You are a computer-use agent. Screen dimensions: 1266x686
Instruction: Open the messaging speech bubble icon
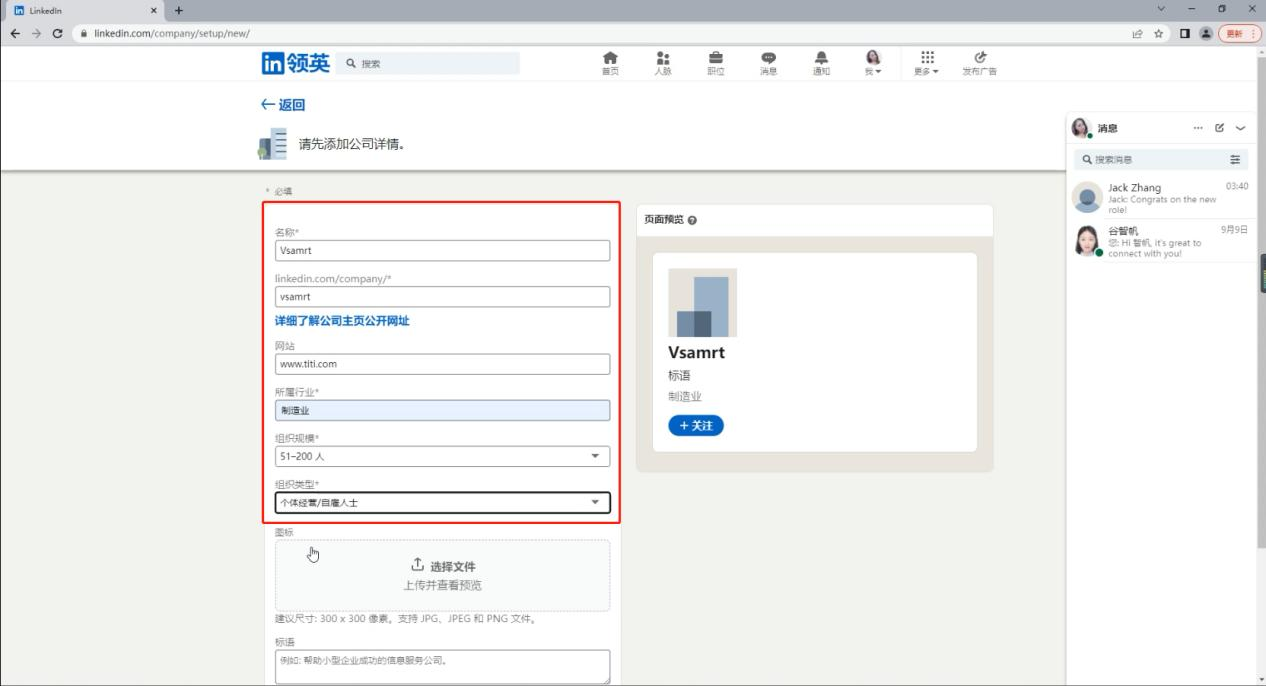tap(768, 62)
